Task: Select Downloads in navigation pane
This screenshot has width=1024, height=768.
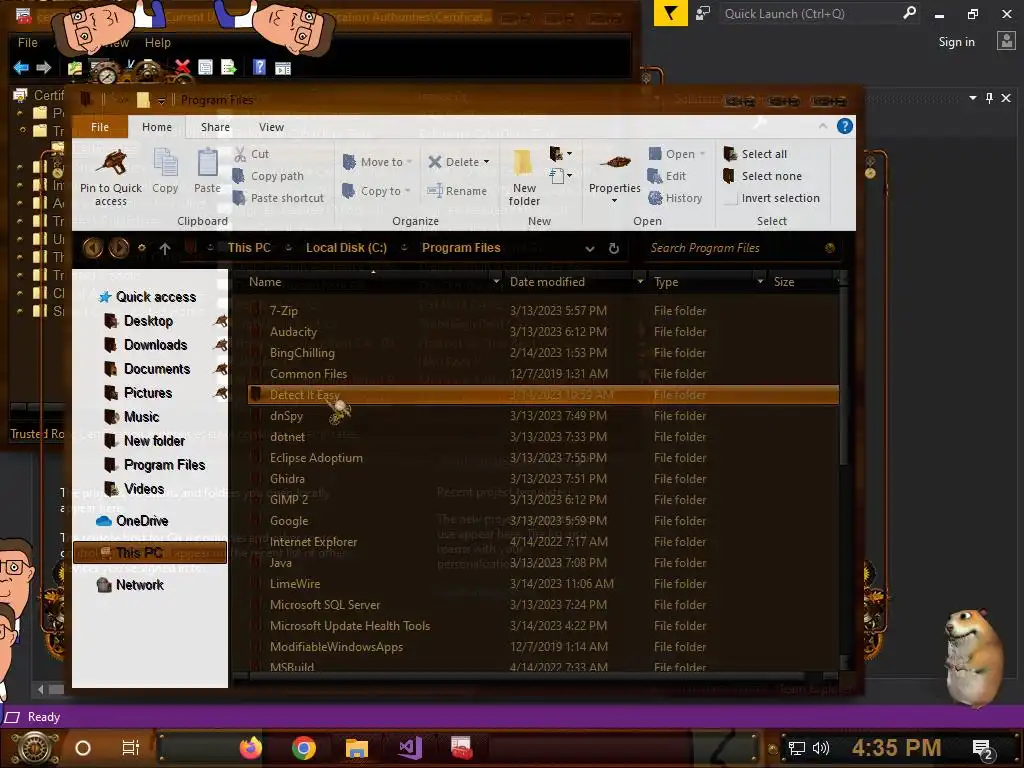Action: pos(155,345)
